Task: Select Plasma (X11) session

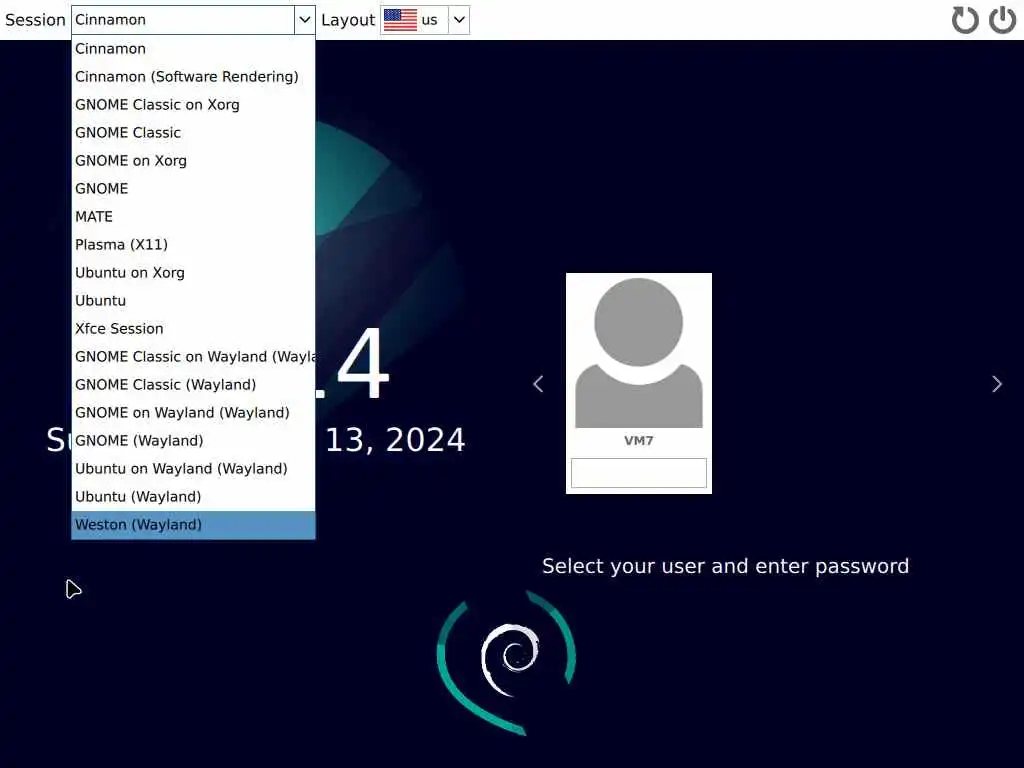Action: (193, 245)
